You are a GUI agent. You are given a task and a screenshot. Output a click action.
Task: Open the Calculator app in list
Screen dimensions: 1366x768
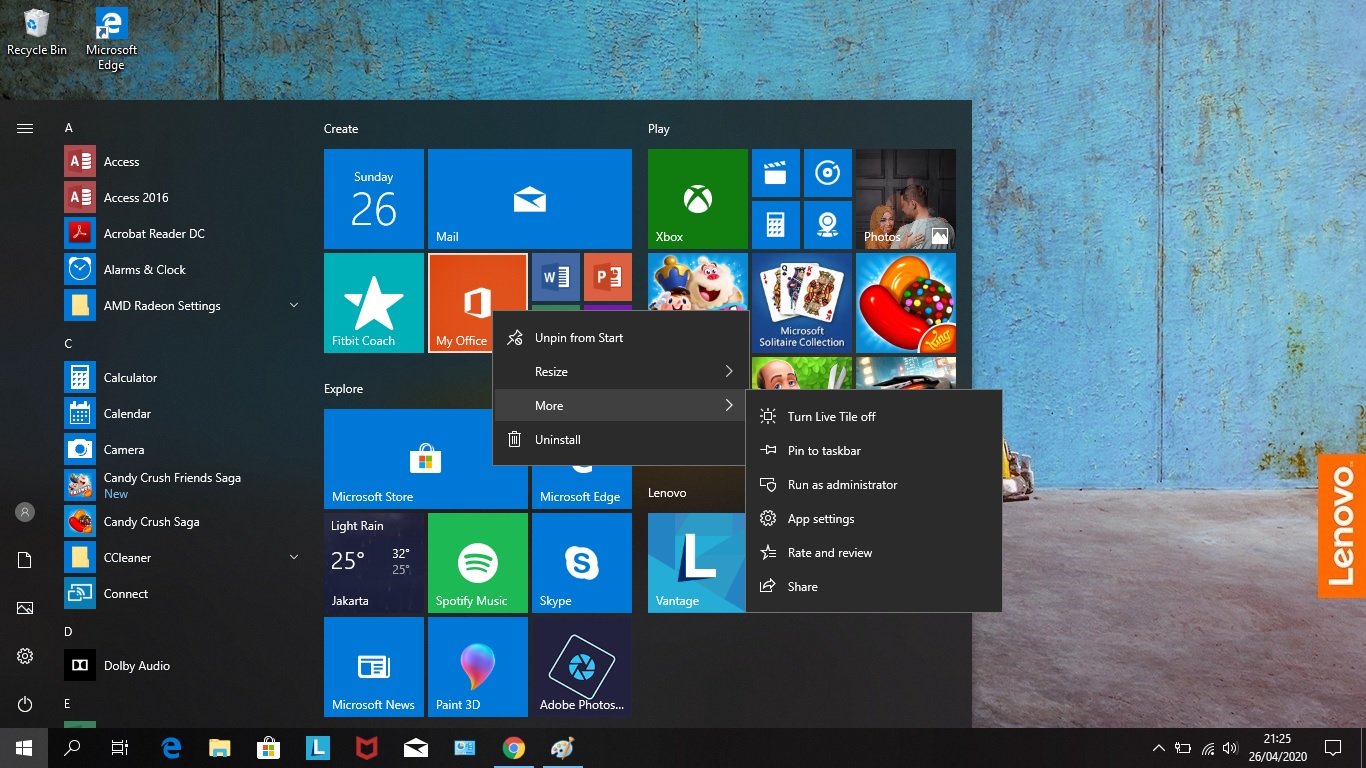182,377
